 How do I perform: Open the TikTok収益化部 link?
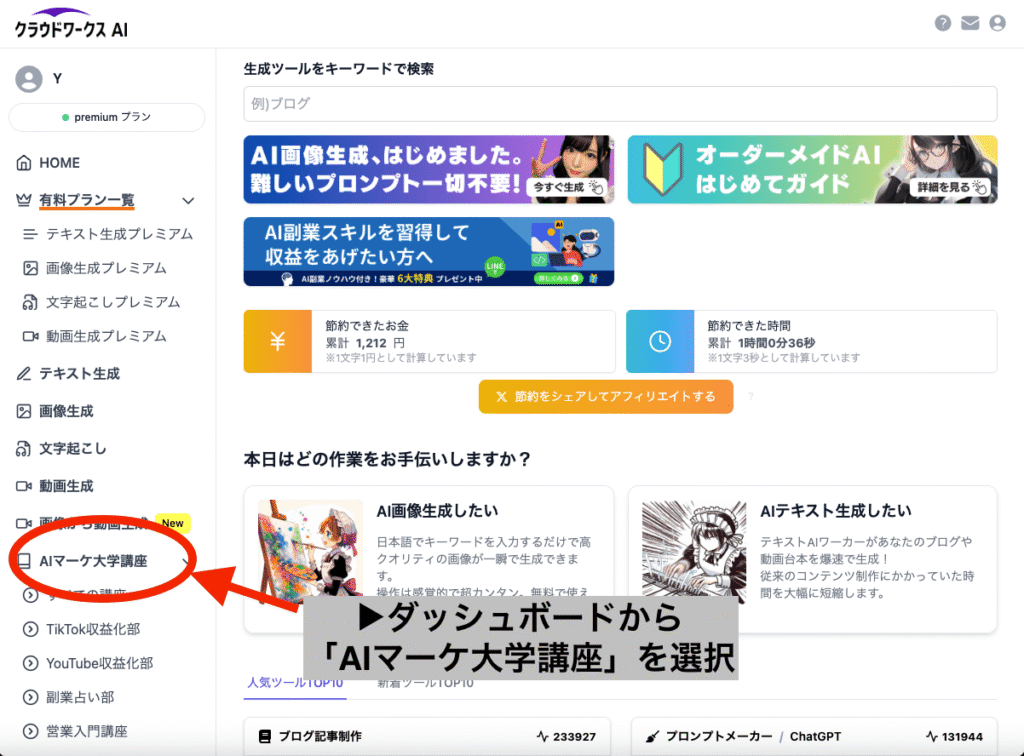[93, 629]
